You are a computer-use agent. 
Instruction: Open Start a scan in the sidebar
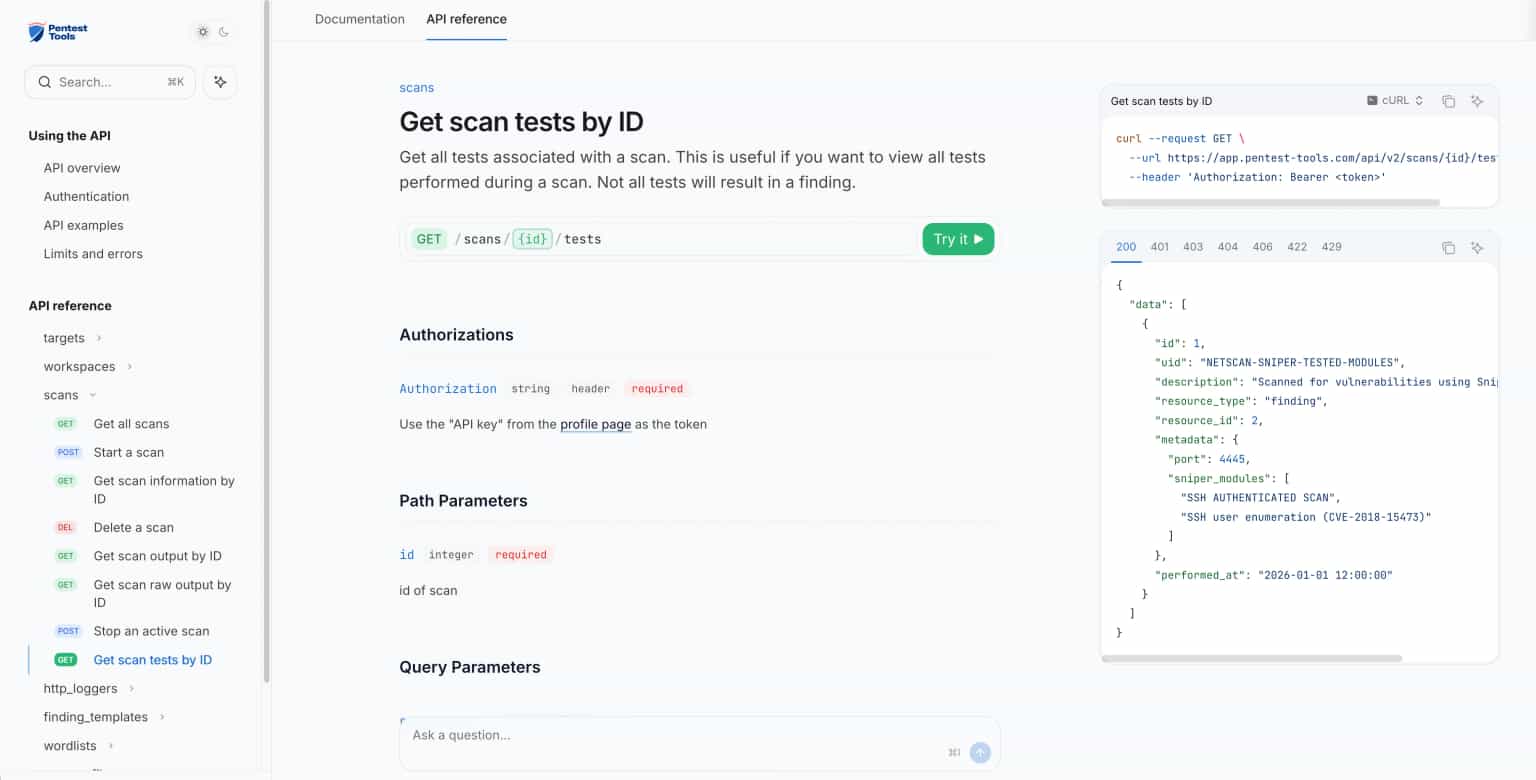128,452
